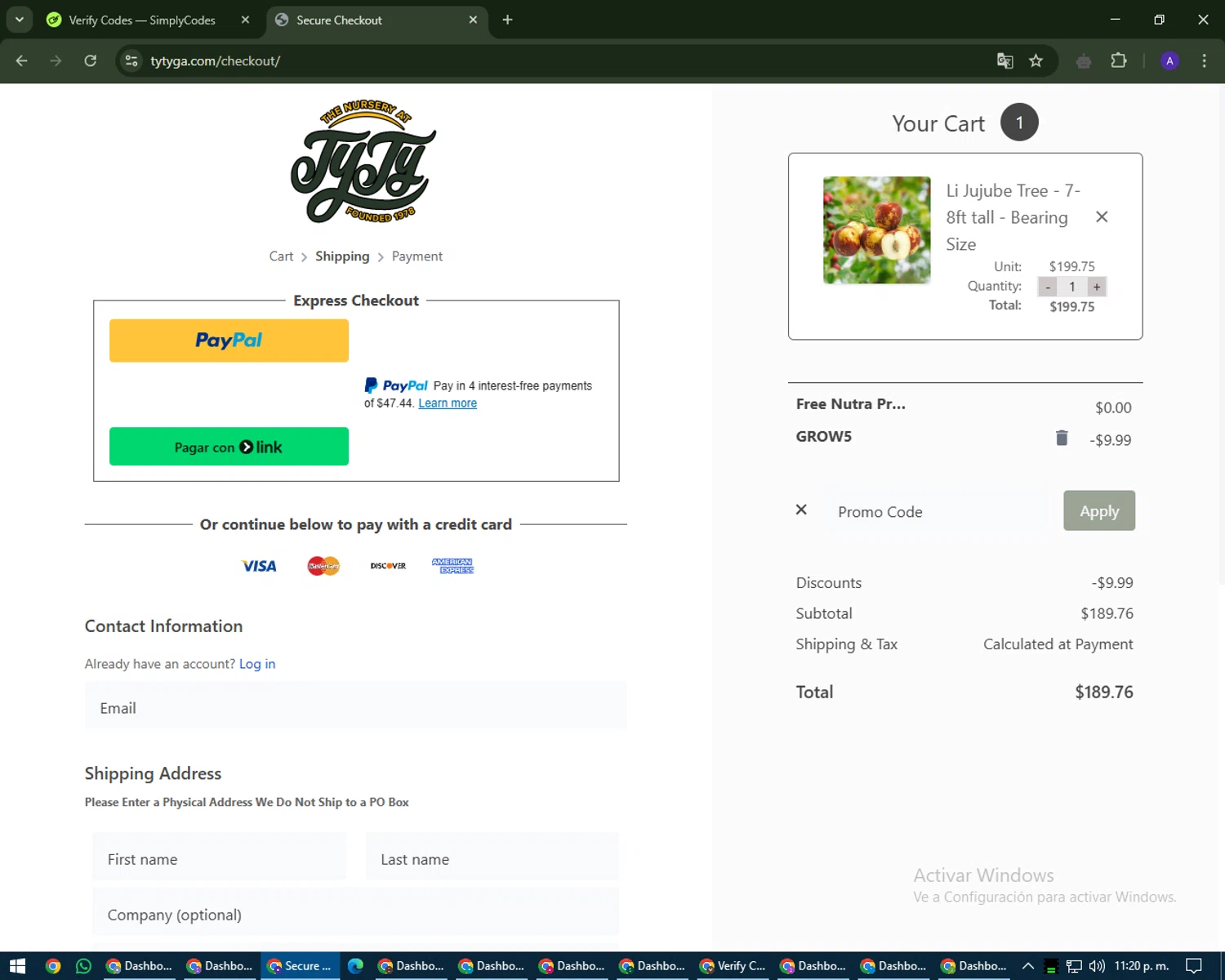Image resolution: width=1225 pixels, height=980 pixels.
Task: Open a new browser tab
Action: (507, 20)
